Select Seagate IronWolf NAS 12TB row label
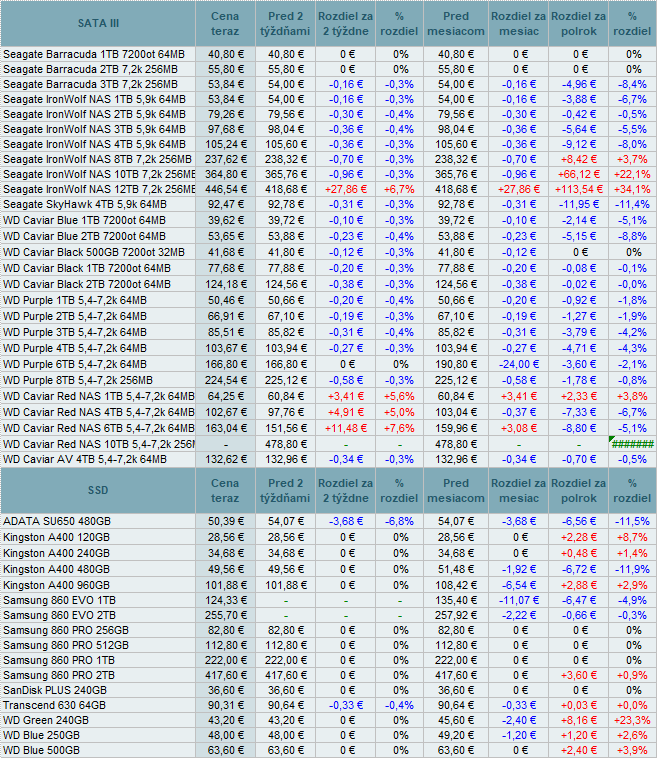Viewport: 657px width, 758px height. click(x=98, y=189)
